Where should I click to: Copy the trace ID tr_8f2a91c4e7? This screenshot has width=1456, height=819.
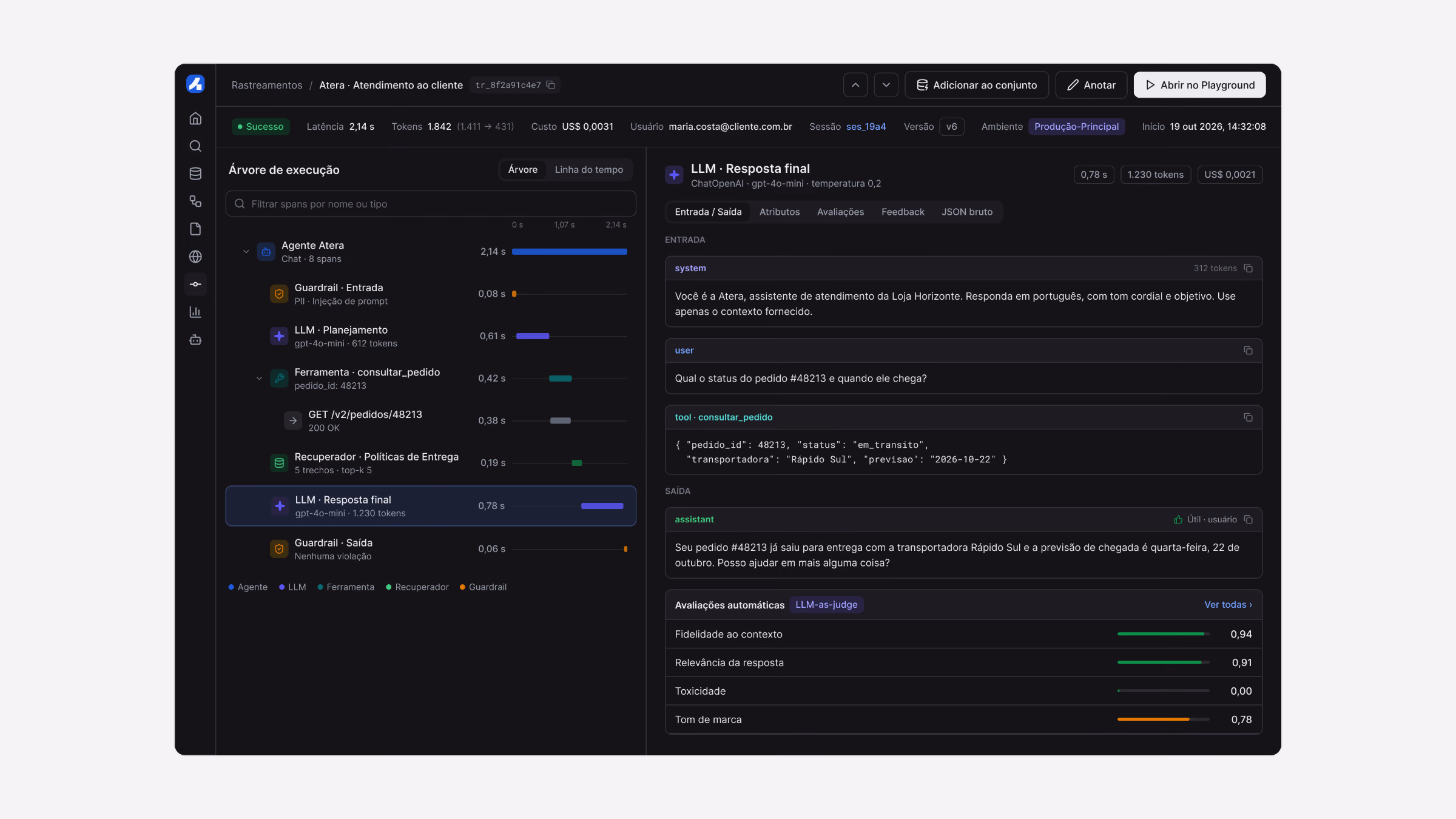(x=551, y=85)
